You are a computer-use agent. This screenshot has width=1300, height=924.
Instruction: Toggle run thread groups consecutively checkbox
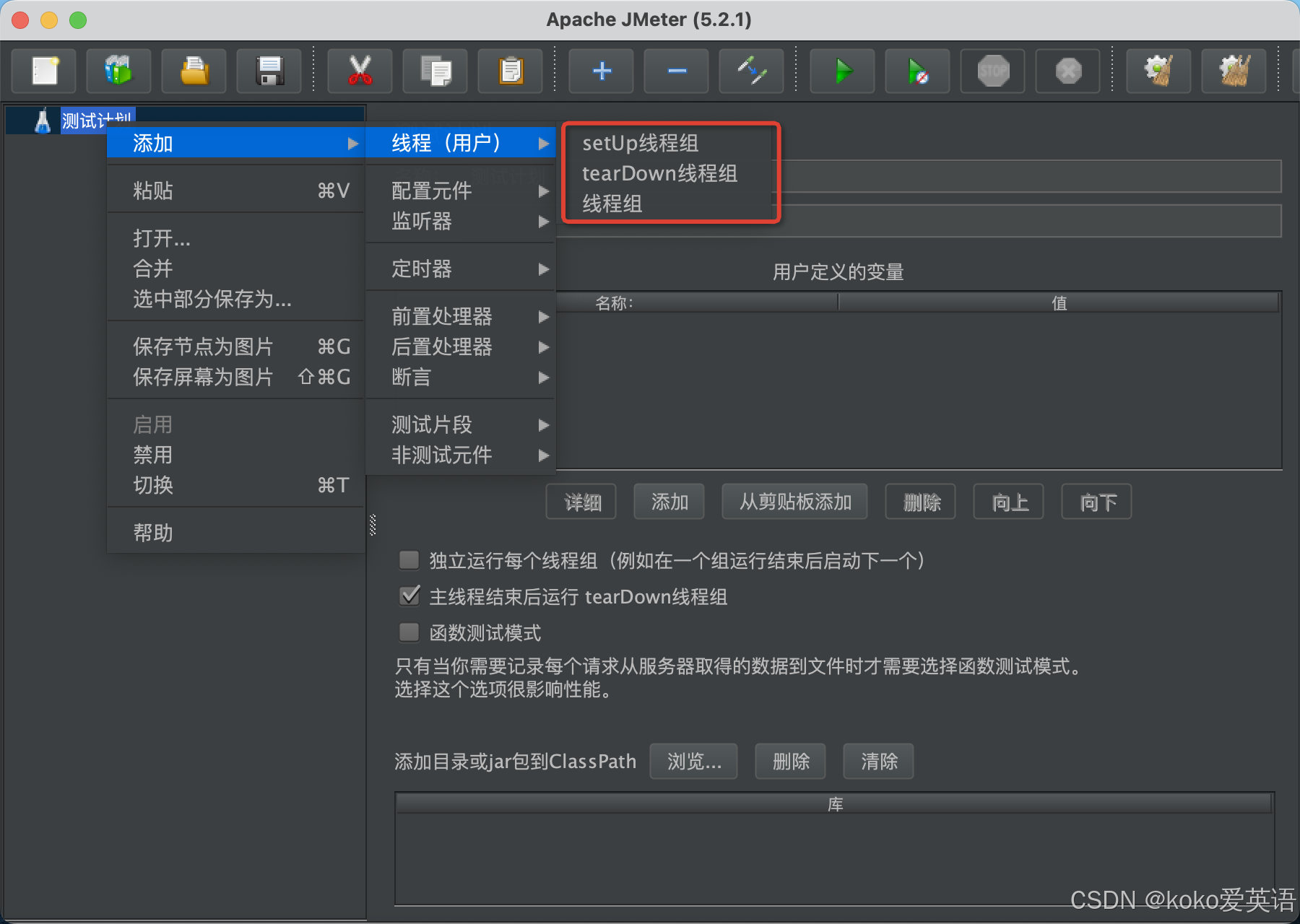[409, 560]
